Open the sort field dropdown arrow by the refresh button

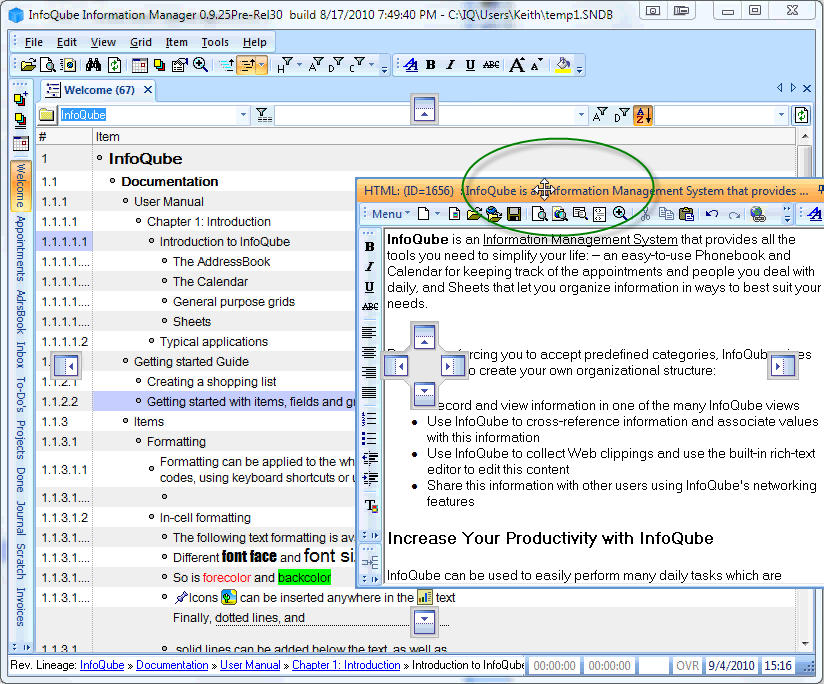[781, 115]
